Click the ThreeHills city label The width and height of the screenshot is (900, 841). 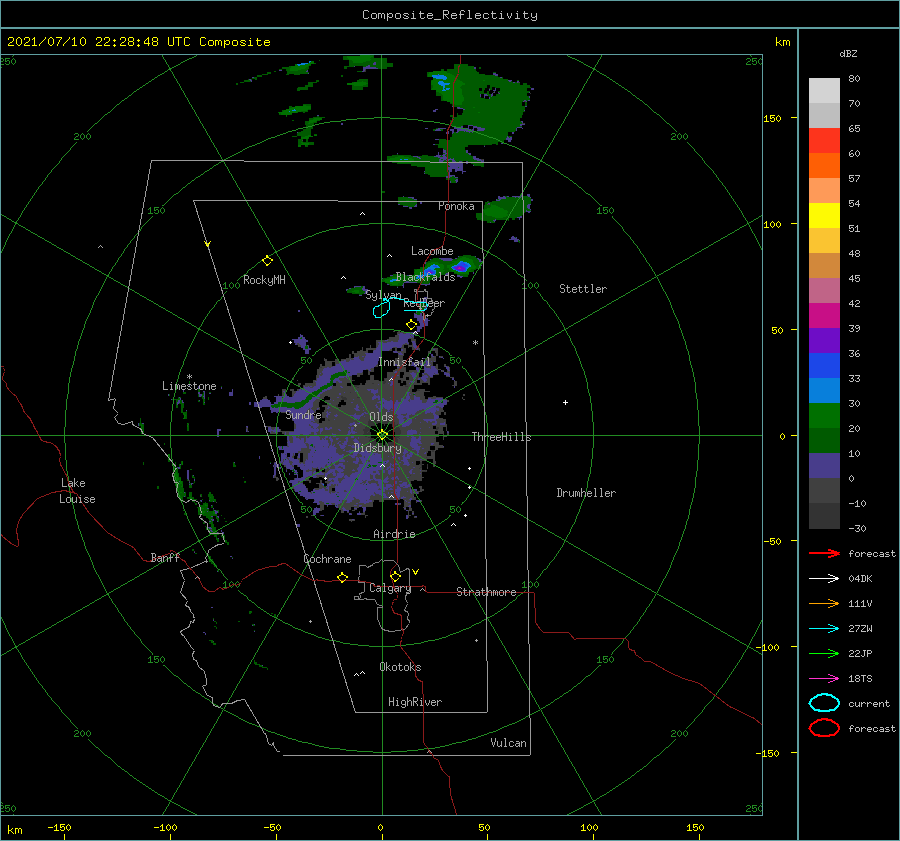[x=501, y=437]
